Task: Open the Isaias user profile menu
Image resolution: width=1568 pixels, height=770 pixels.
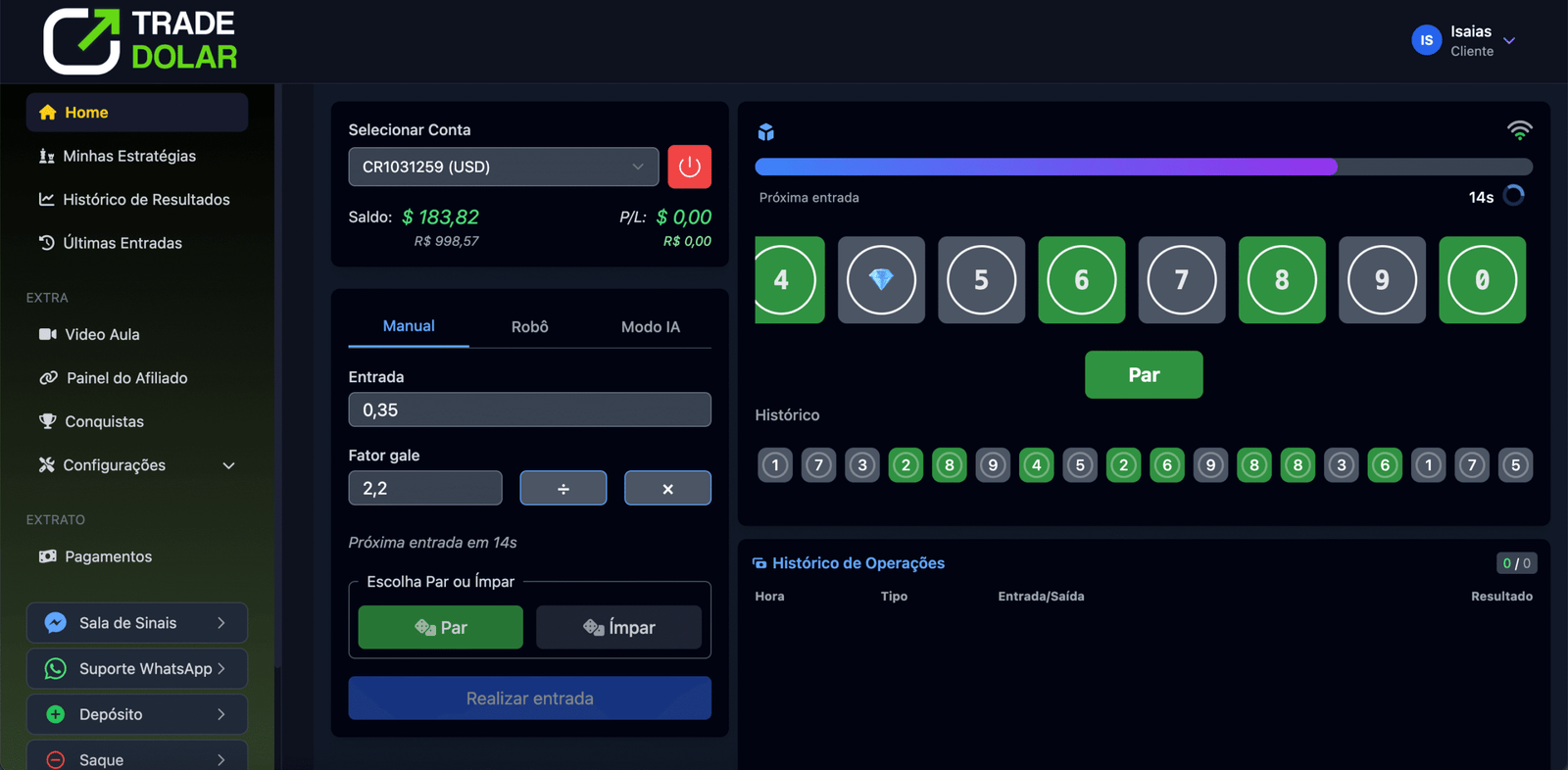Action: pos(1464,41)
